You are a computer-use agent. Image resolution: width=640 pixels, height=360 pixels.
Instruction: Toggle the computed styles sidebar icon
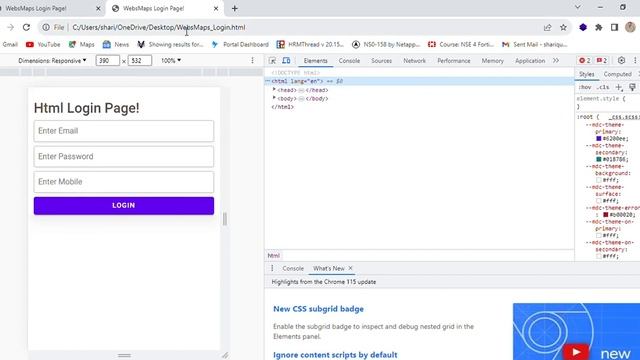tap(632, 87)
